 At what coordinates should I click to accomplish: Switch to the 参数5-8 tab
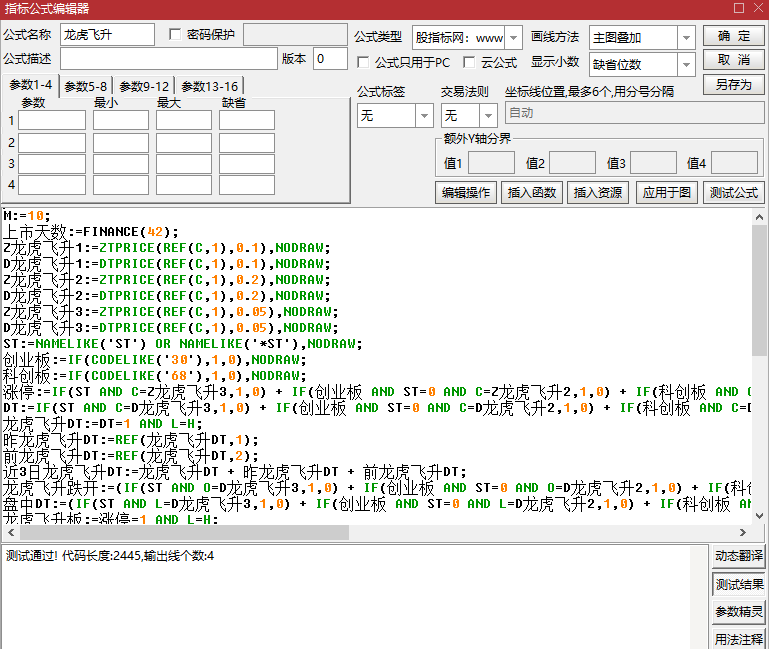point(86,86)
